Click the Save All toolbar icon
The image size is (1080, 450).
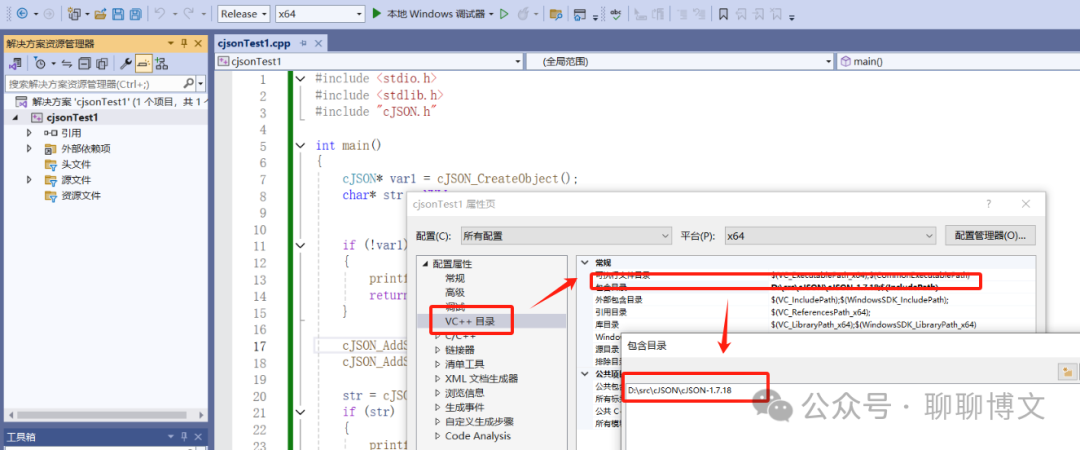[136, 14]
